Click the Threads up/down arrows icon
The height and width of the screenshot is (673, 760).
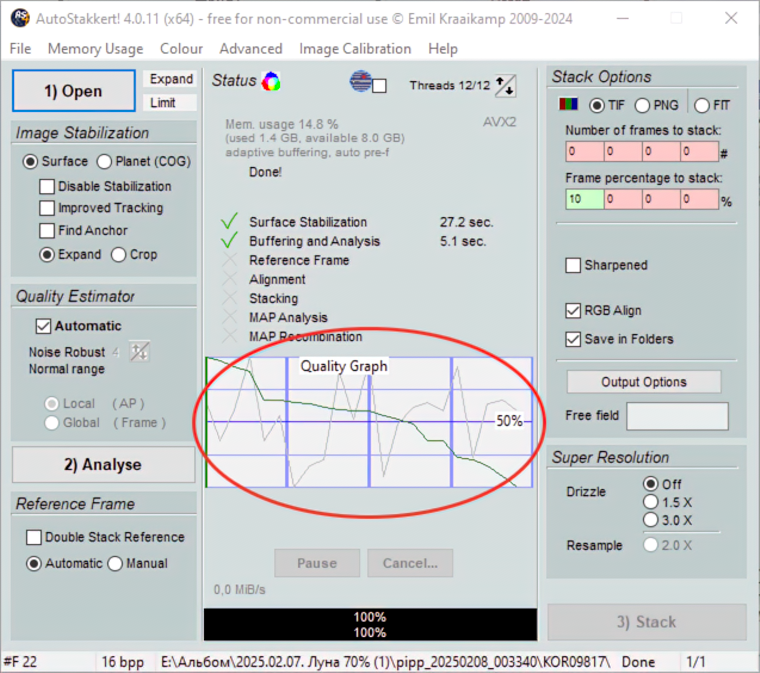(505, 86)
